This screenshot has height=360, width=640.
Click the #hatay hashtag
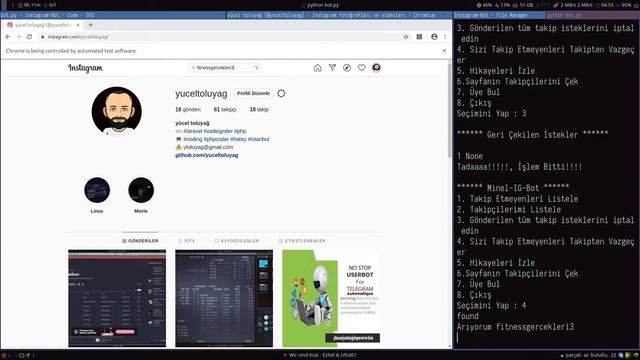tap(238, 139)
